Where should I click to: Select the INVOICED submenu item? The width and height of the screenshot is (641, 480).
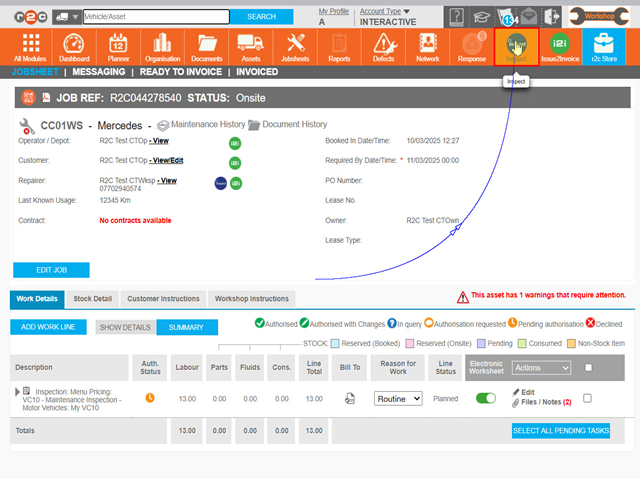pyautogui.click(x=257, y=72)
